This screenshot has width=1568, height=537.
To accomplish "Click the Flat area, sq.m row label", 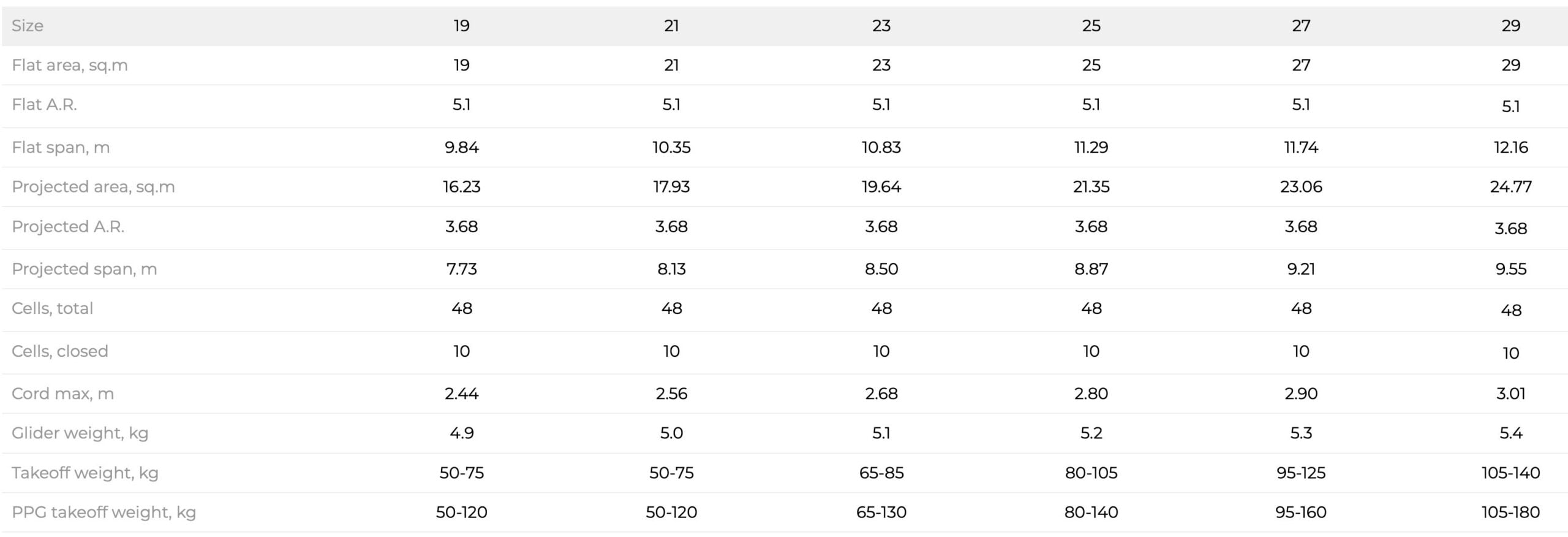I will [70, 65].
